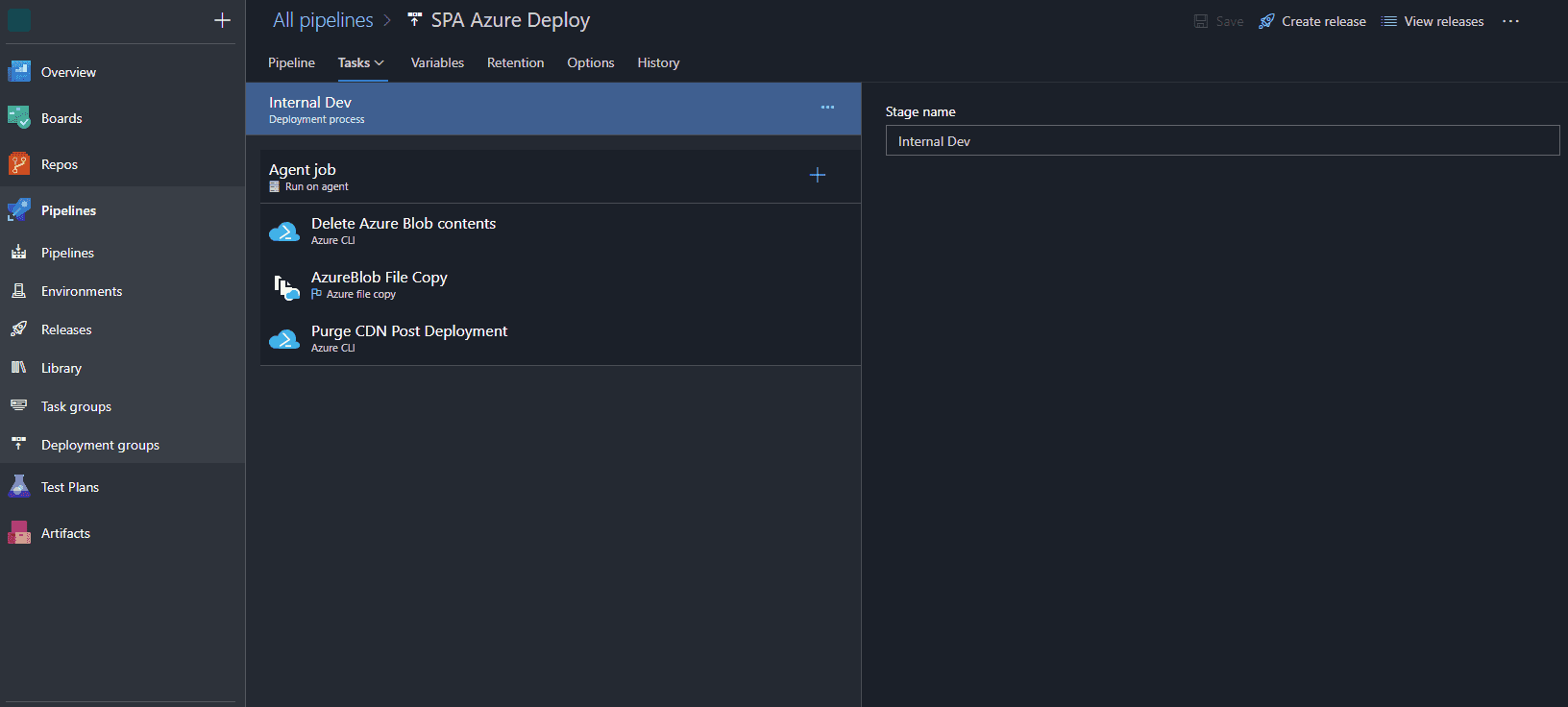
Task: Select the Purge CDN Post Deployment task
Action: (560, 338)
